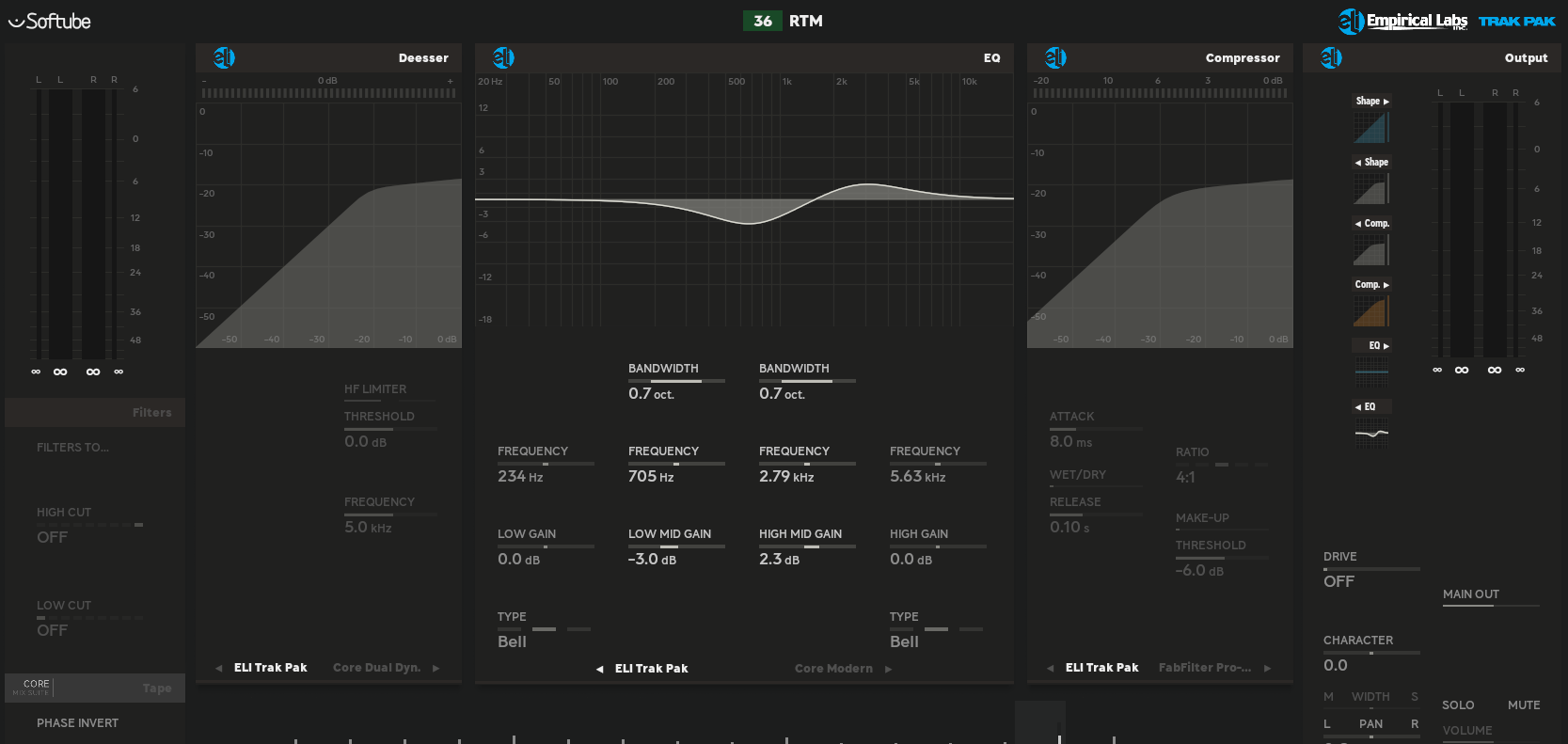
Task: Adjust HIGH CUT filter slider
Action: tap(89, 525)
